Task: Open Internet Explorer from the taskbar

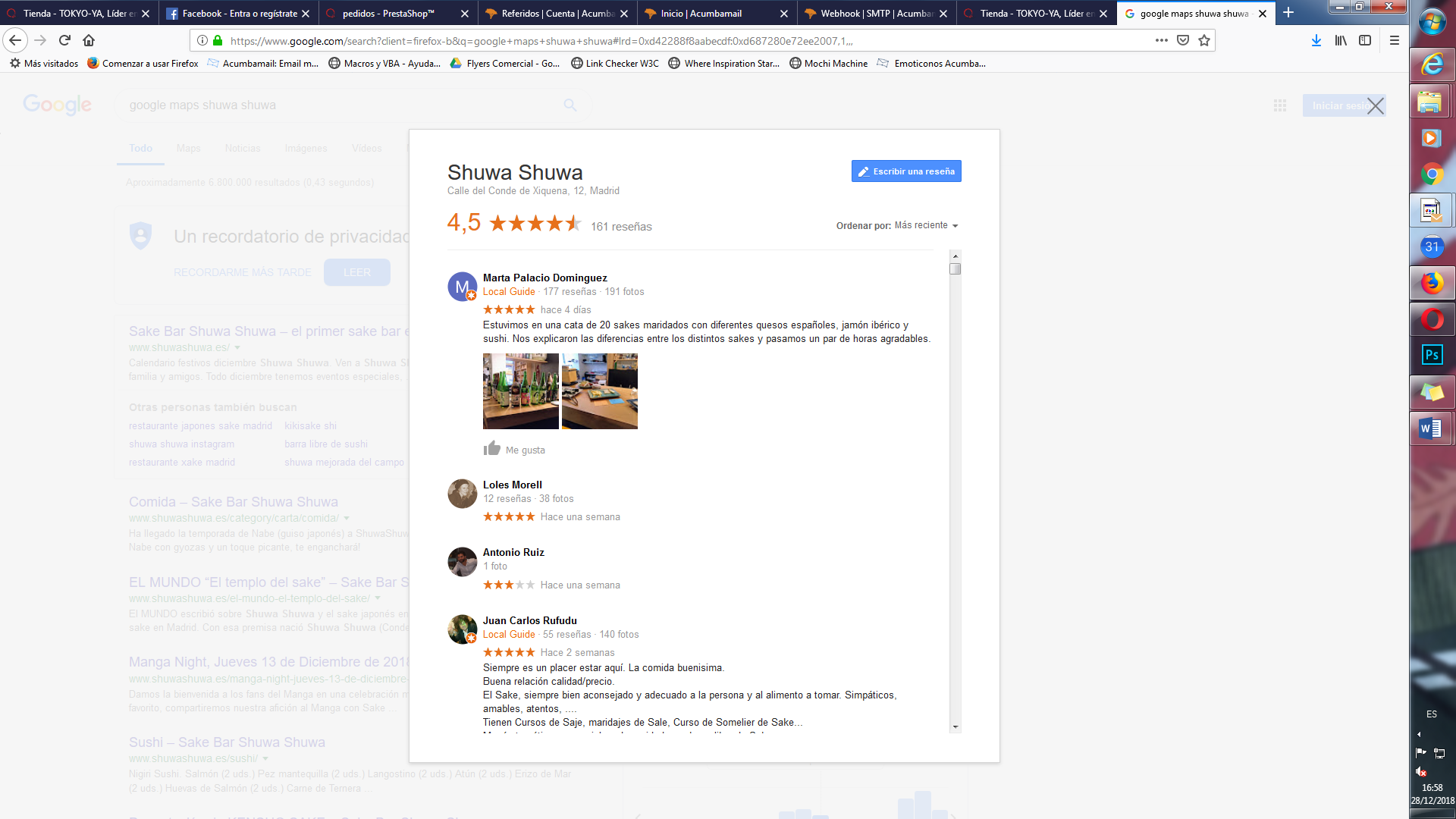Action: click(1432, 65)
